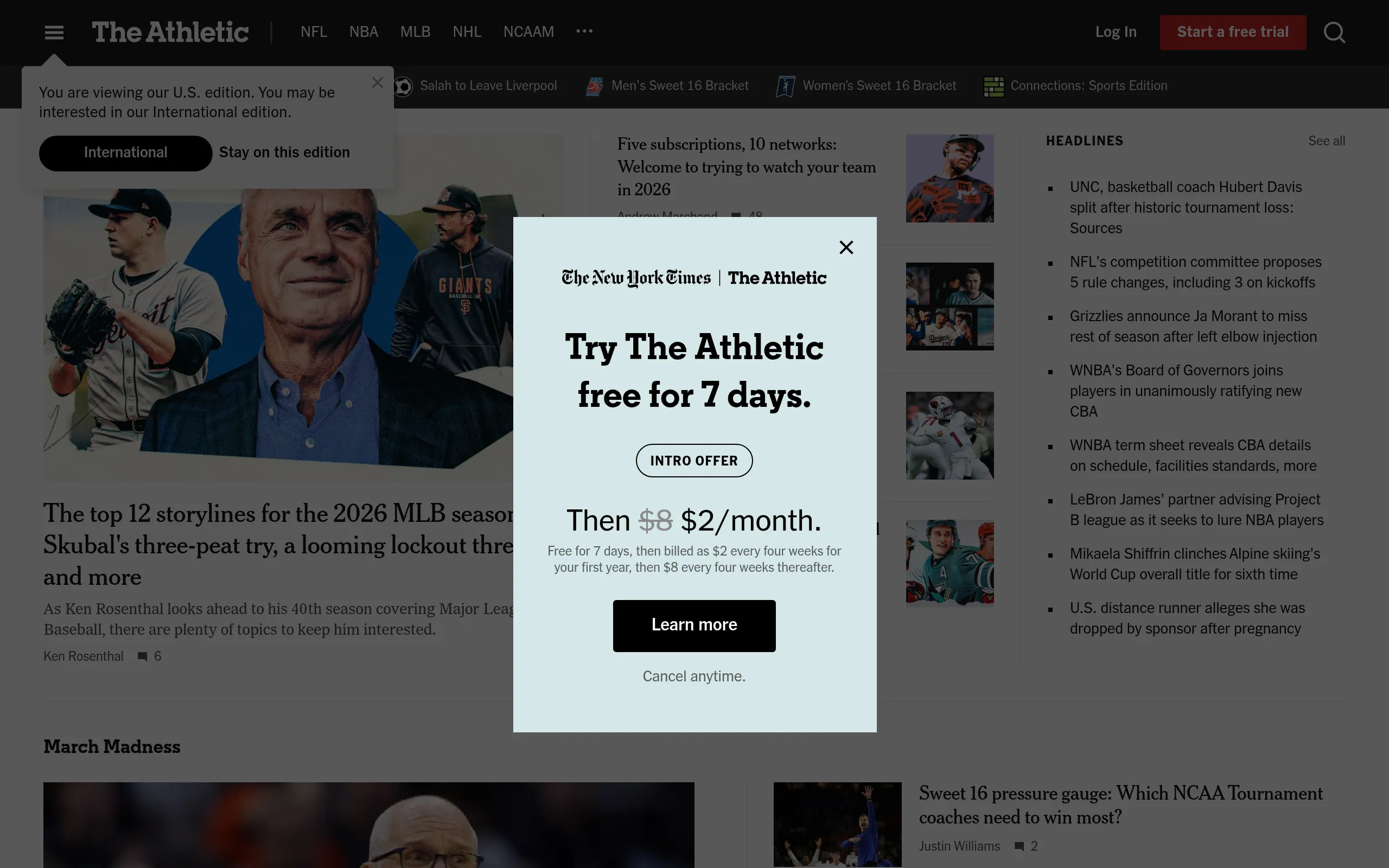Switch to the International edition
Viewport: 1389px width, 868px height.
pyautogui.click(x=125, y=152)
